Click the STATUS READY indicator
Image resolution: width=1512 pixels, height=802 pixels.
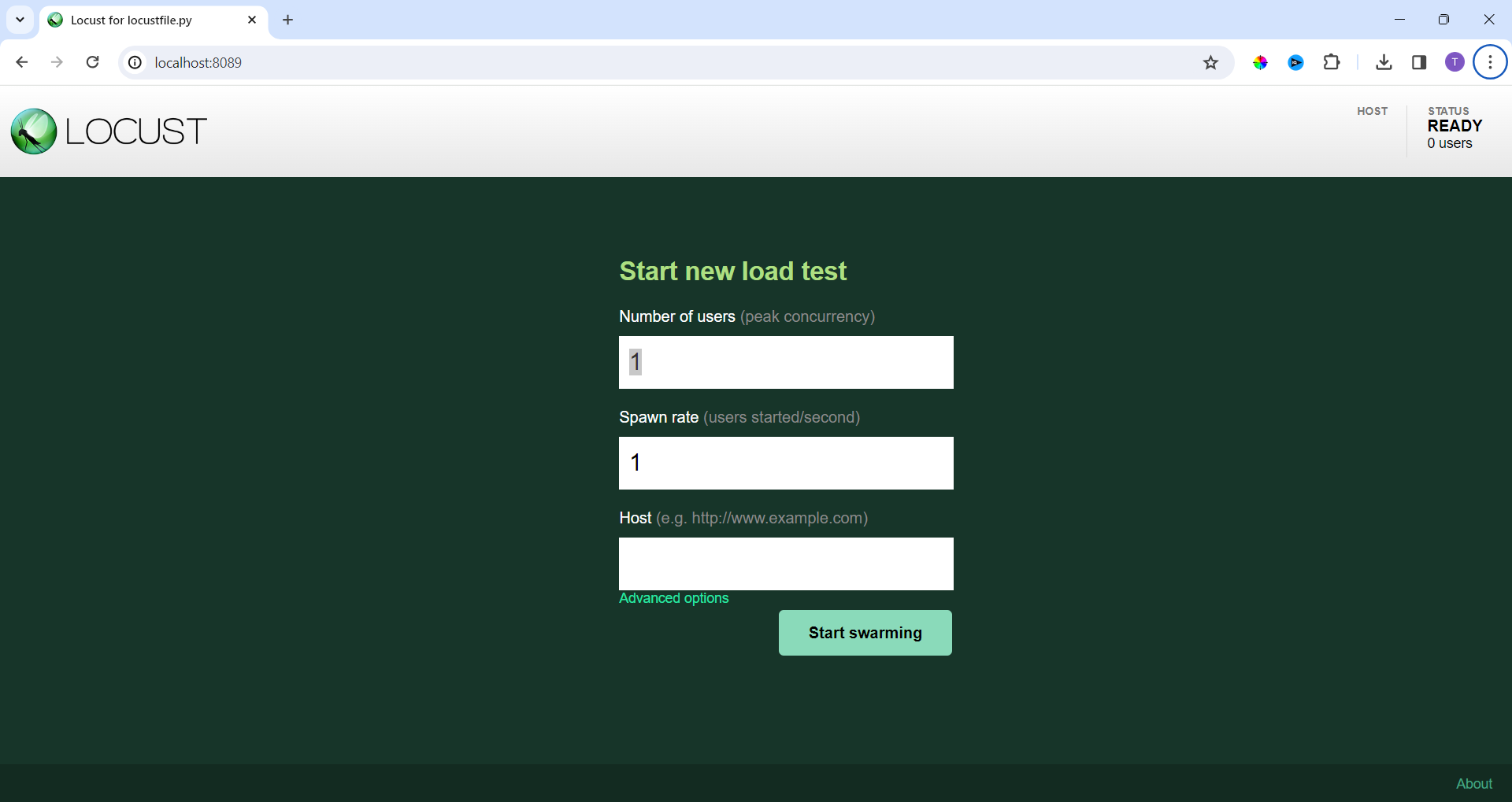(1455, 127)
